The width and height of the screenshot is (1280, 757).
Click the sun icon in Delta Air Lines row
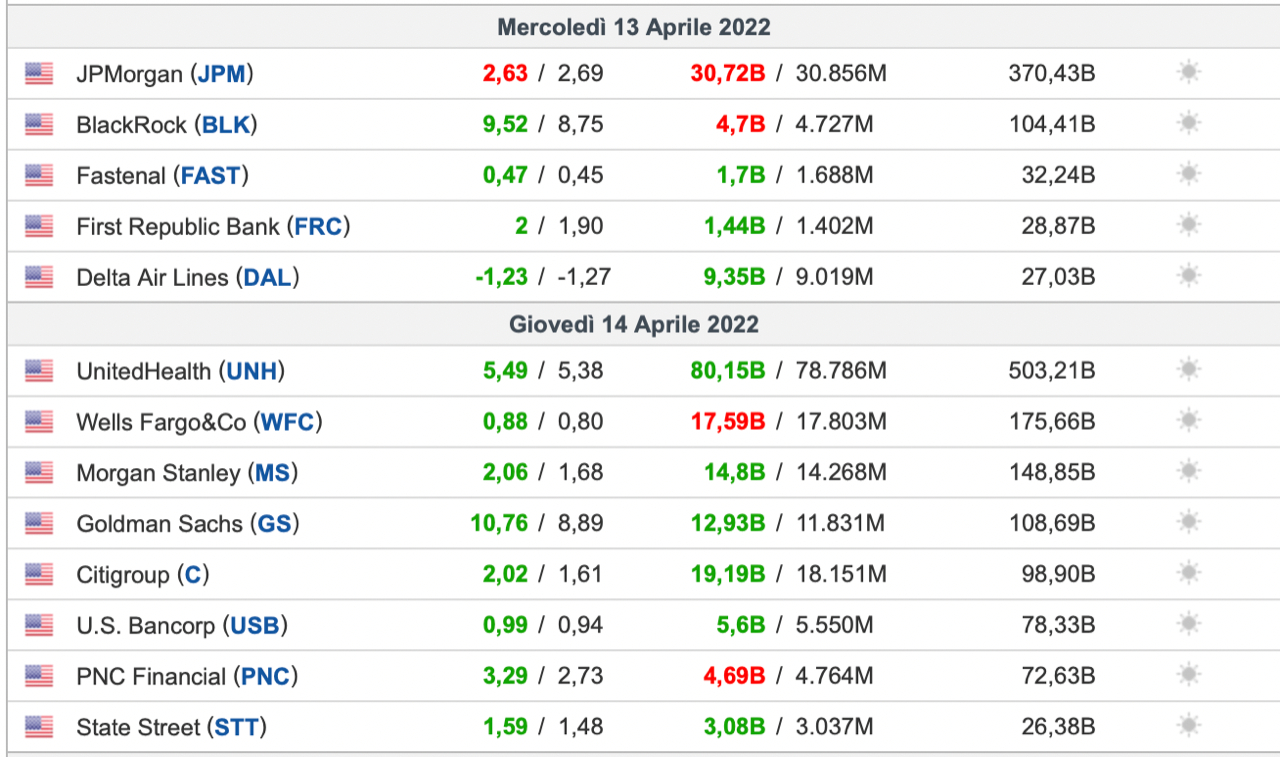point(1188,276)
